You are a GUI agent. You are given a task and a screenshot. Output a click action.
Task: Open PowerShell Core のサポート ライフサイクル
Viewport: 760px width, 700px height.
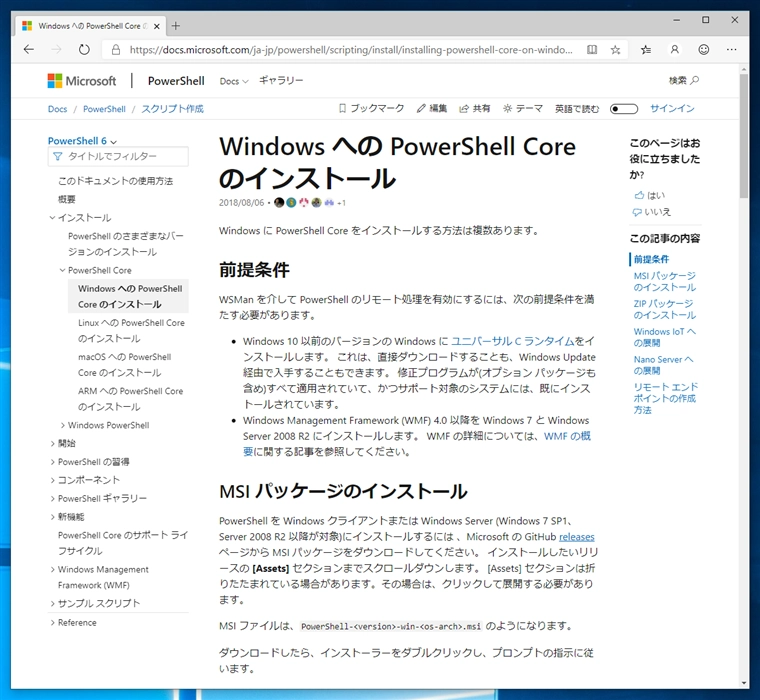click(x=123, y=543)
